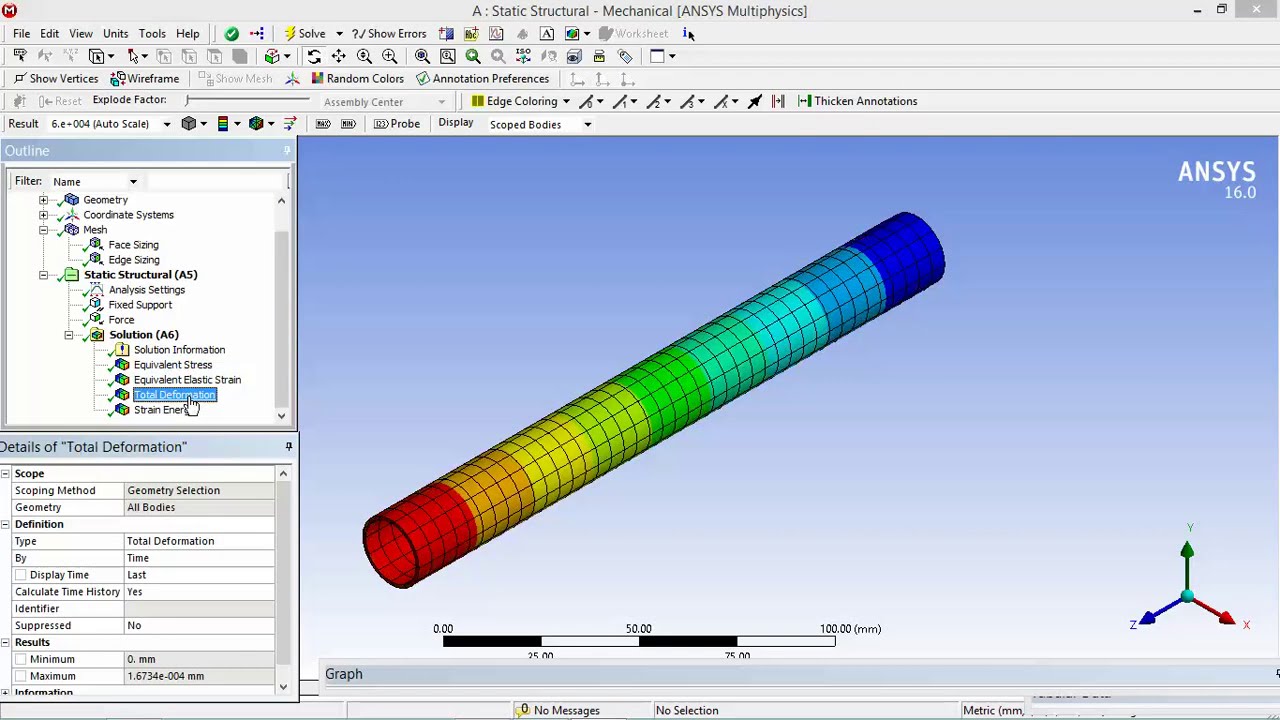Collapse the Scope section in Details
1280x720 pixels.
tap(6, 473)
